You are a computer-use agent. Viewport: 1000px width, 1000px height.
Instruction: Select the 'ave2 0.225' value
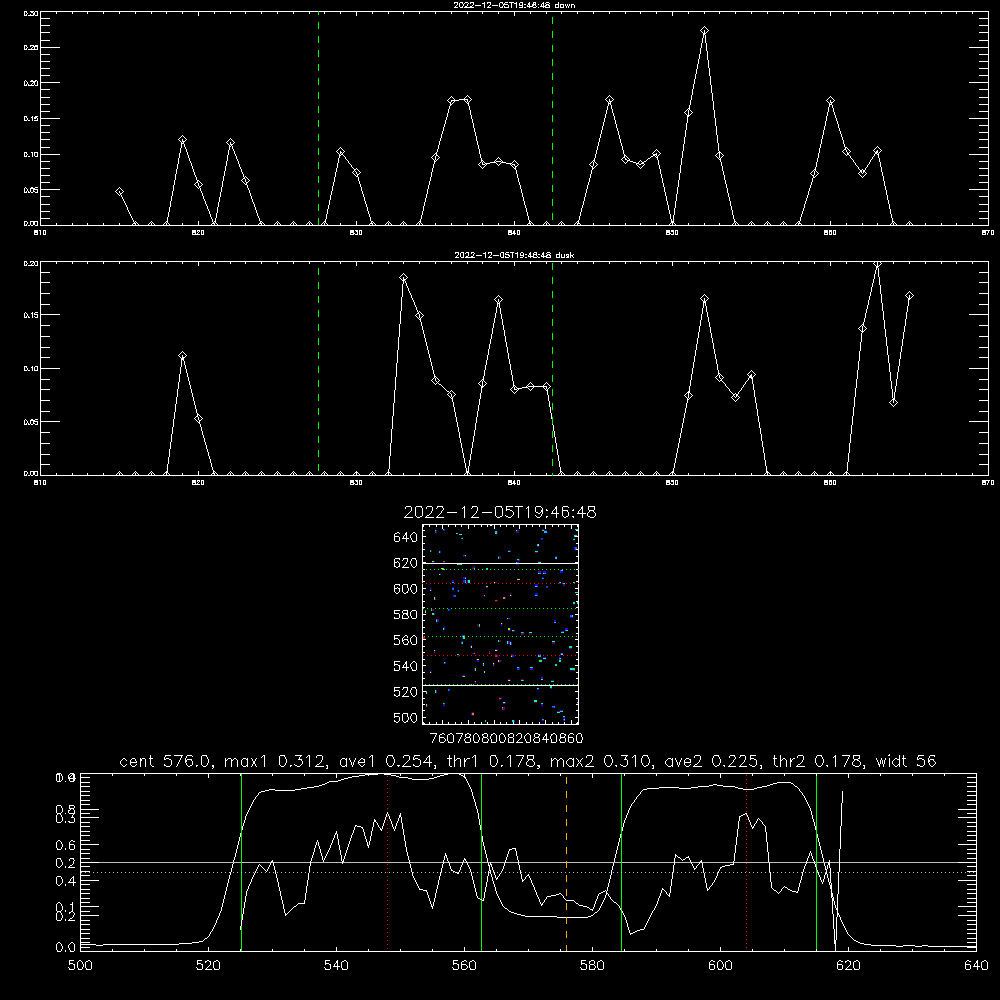710,761
